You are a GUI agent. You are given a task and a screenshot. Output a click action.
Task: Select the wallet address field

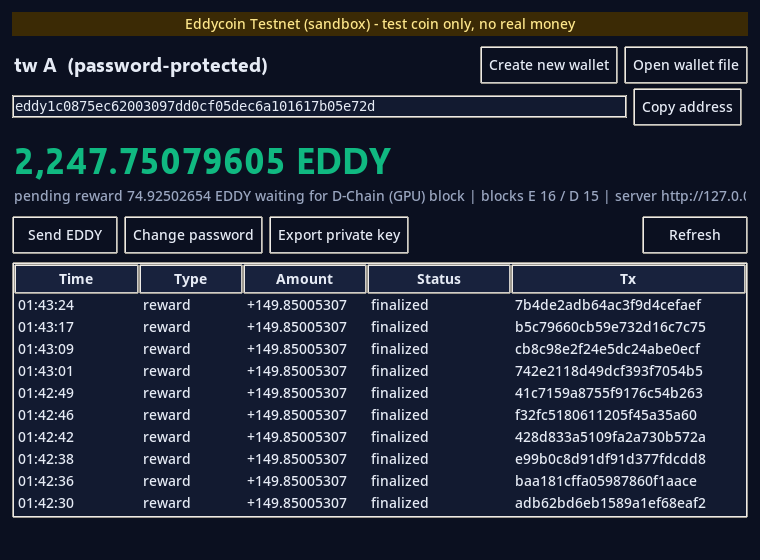click(x=319, y=106)
